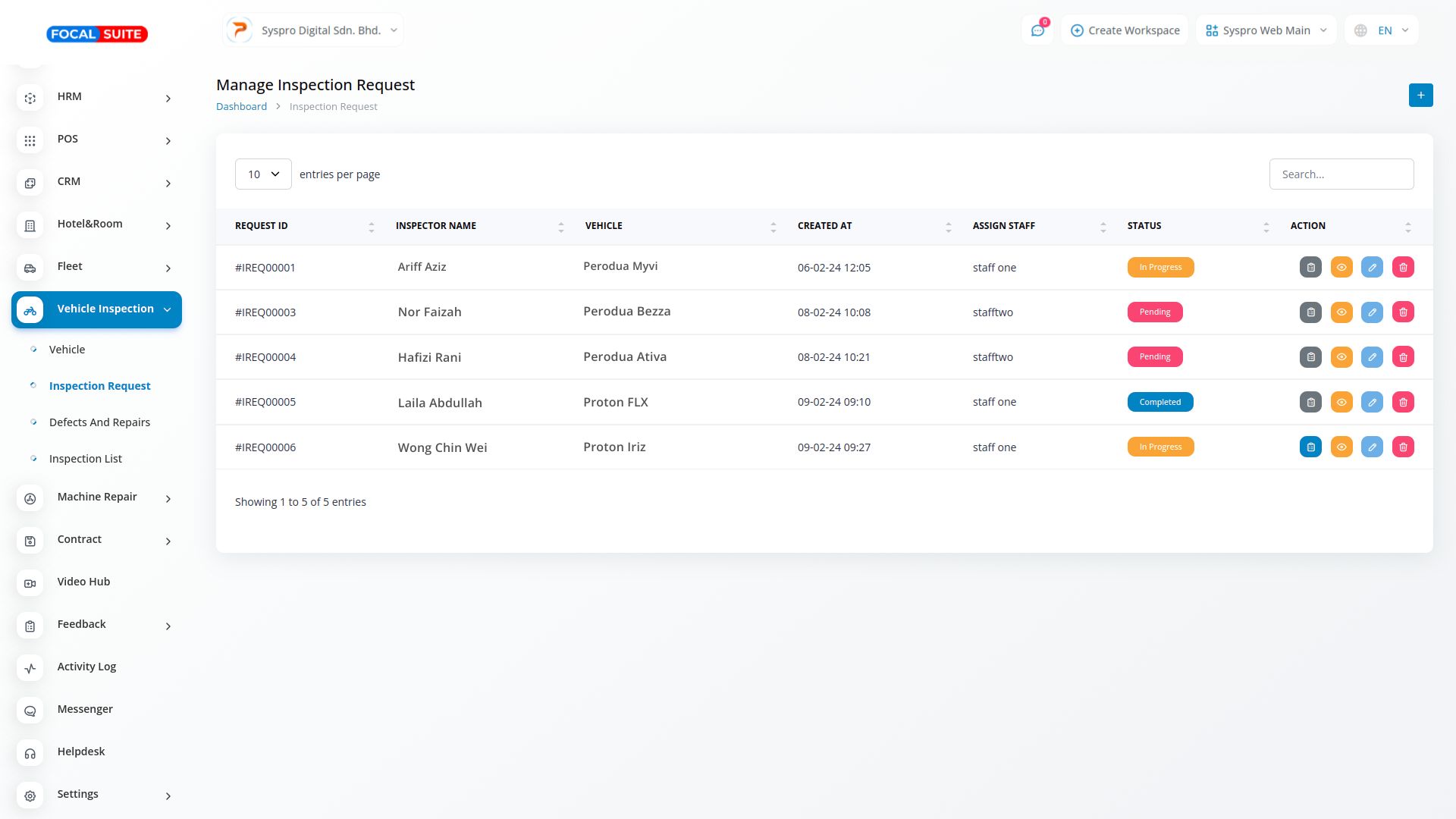1456x819 pixels.
Task: Follow the Dashboard breadcrumb link
Action: 241,107
